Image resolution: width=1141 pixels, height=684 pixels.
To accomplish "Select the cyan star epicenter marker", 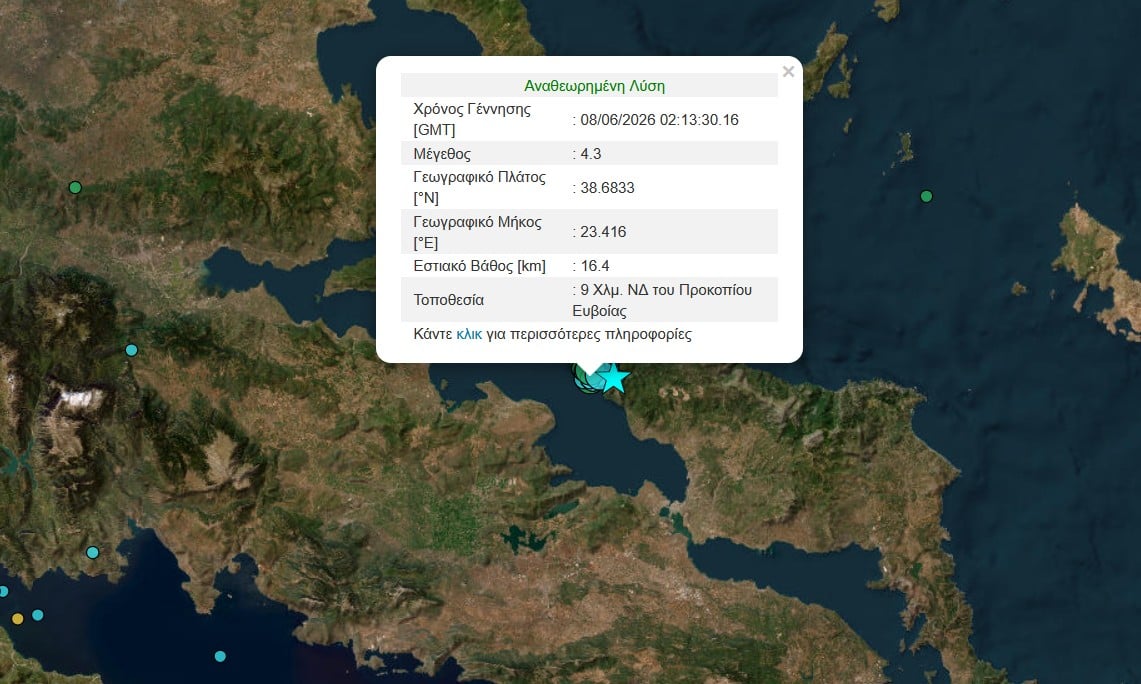I will pyautogui.click(x=614, y=378).
